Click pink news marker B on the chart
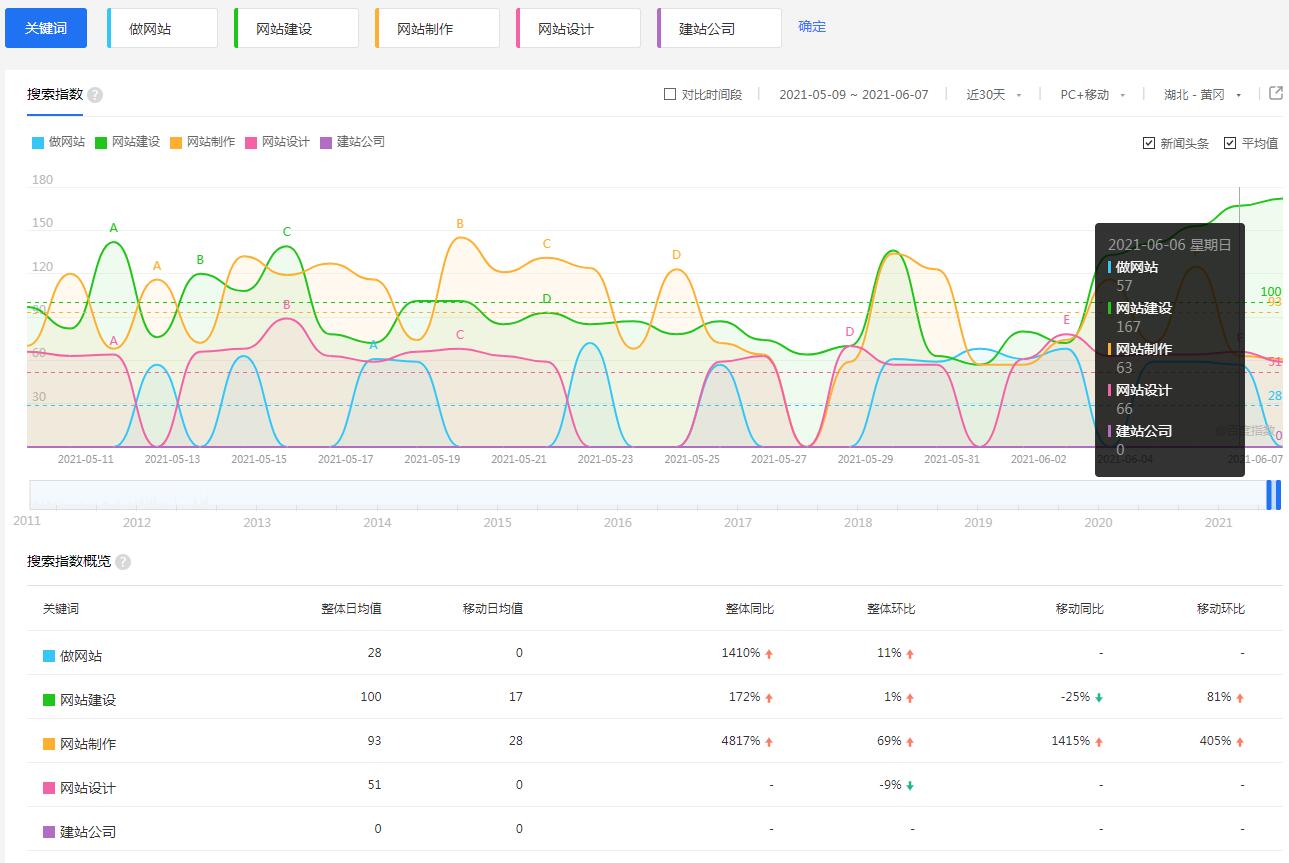 (287, 305)
